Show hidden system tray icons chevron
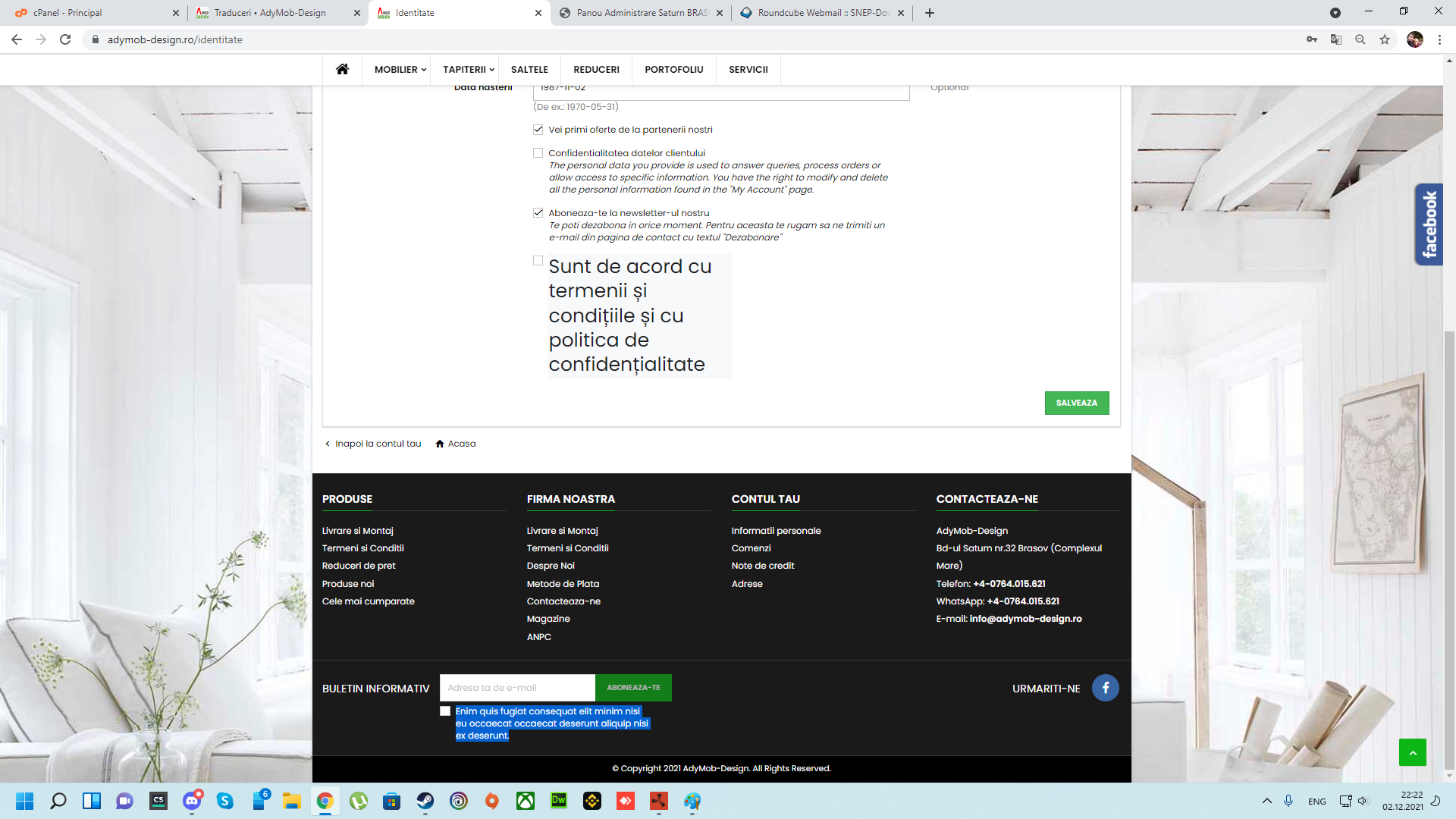The height and width of the screenshot is (819, 1456). click(x=1266, y=801)
